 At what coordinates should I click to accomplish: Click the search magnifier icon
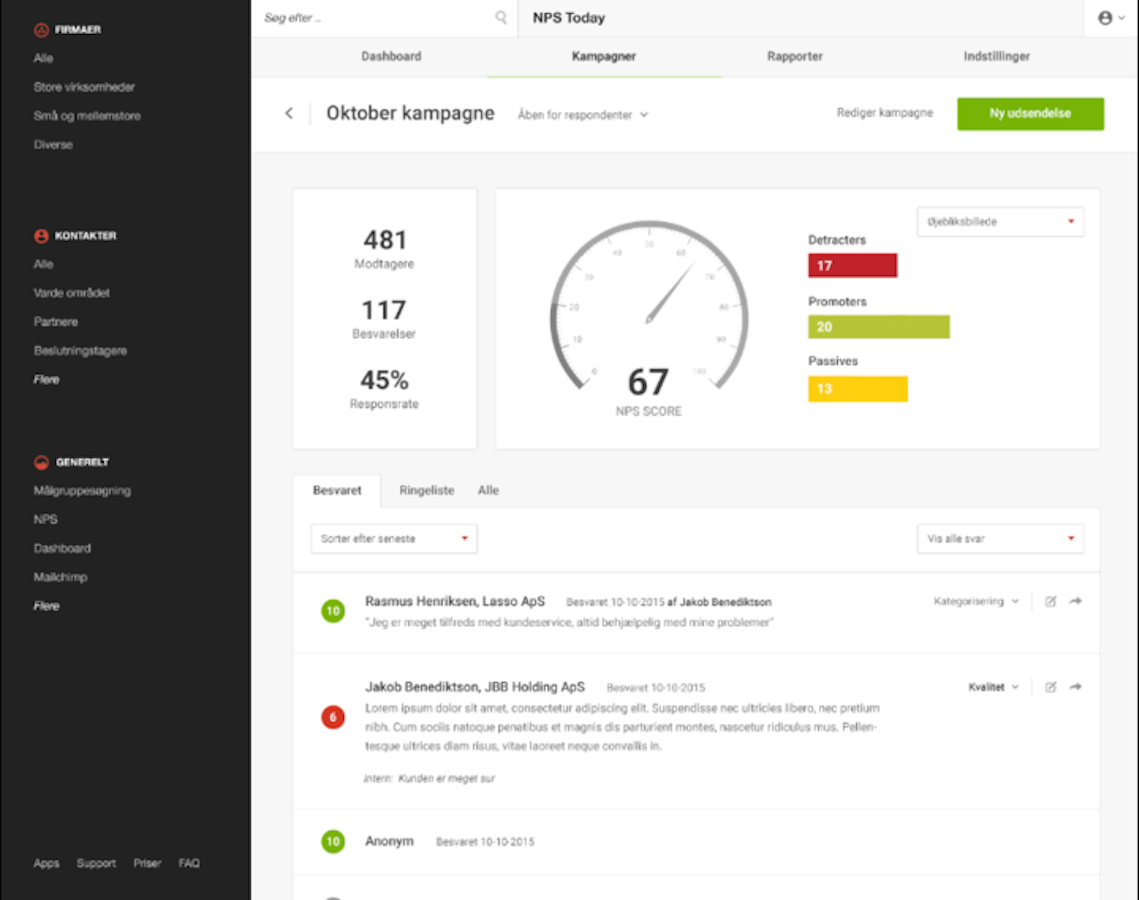[501, 18]
